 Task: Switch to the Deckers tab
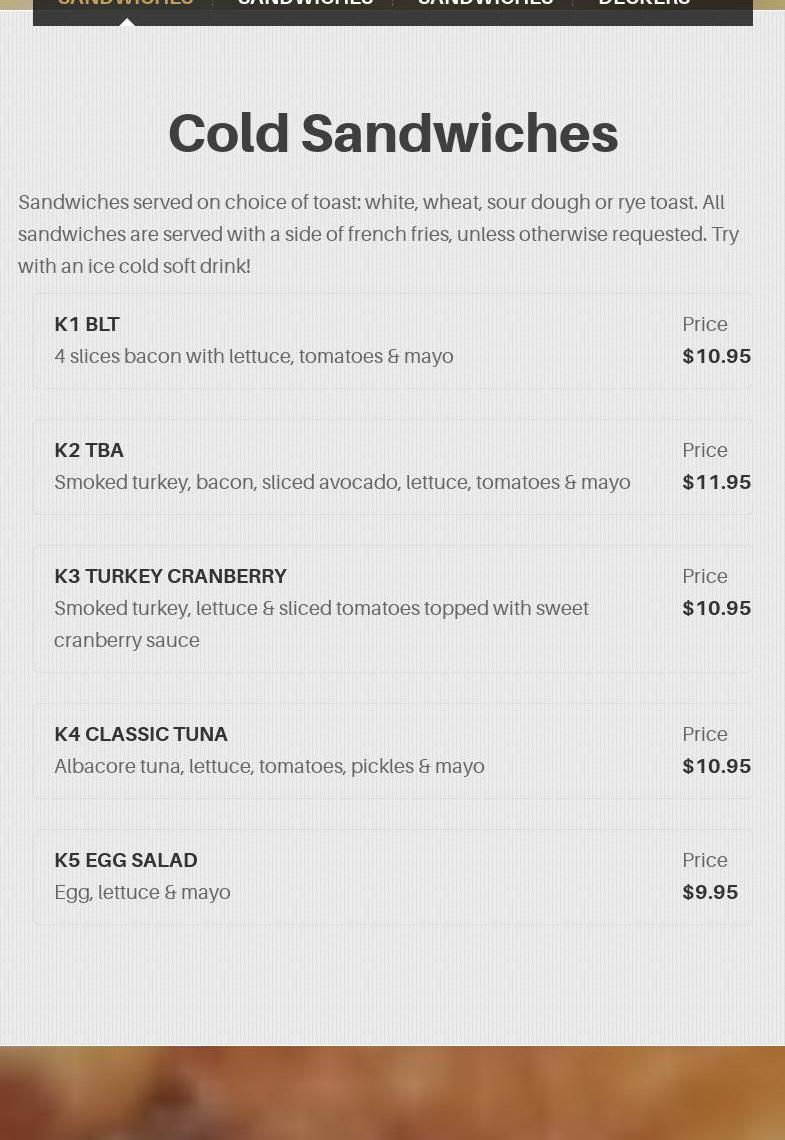pyautogui.click(x=644, y=4)
